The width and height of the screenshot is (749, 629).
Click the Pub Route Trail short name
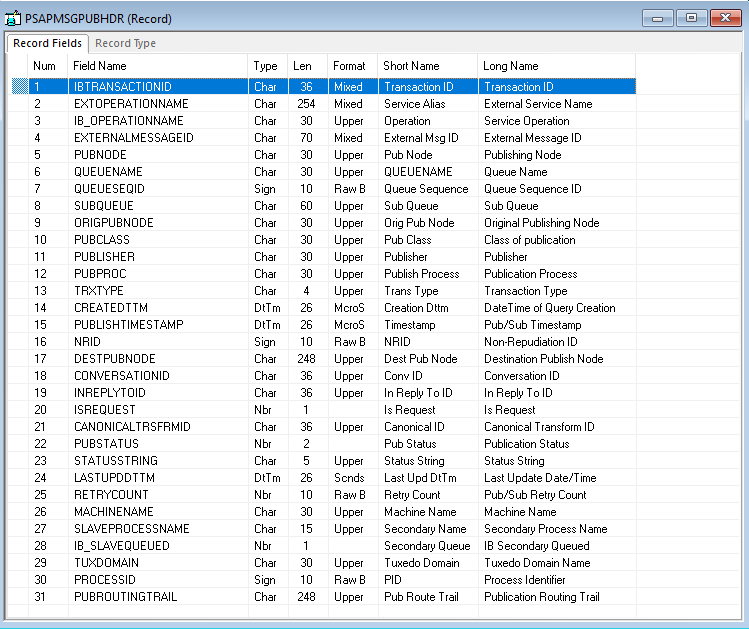coord(421,597)
